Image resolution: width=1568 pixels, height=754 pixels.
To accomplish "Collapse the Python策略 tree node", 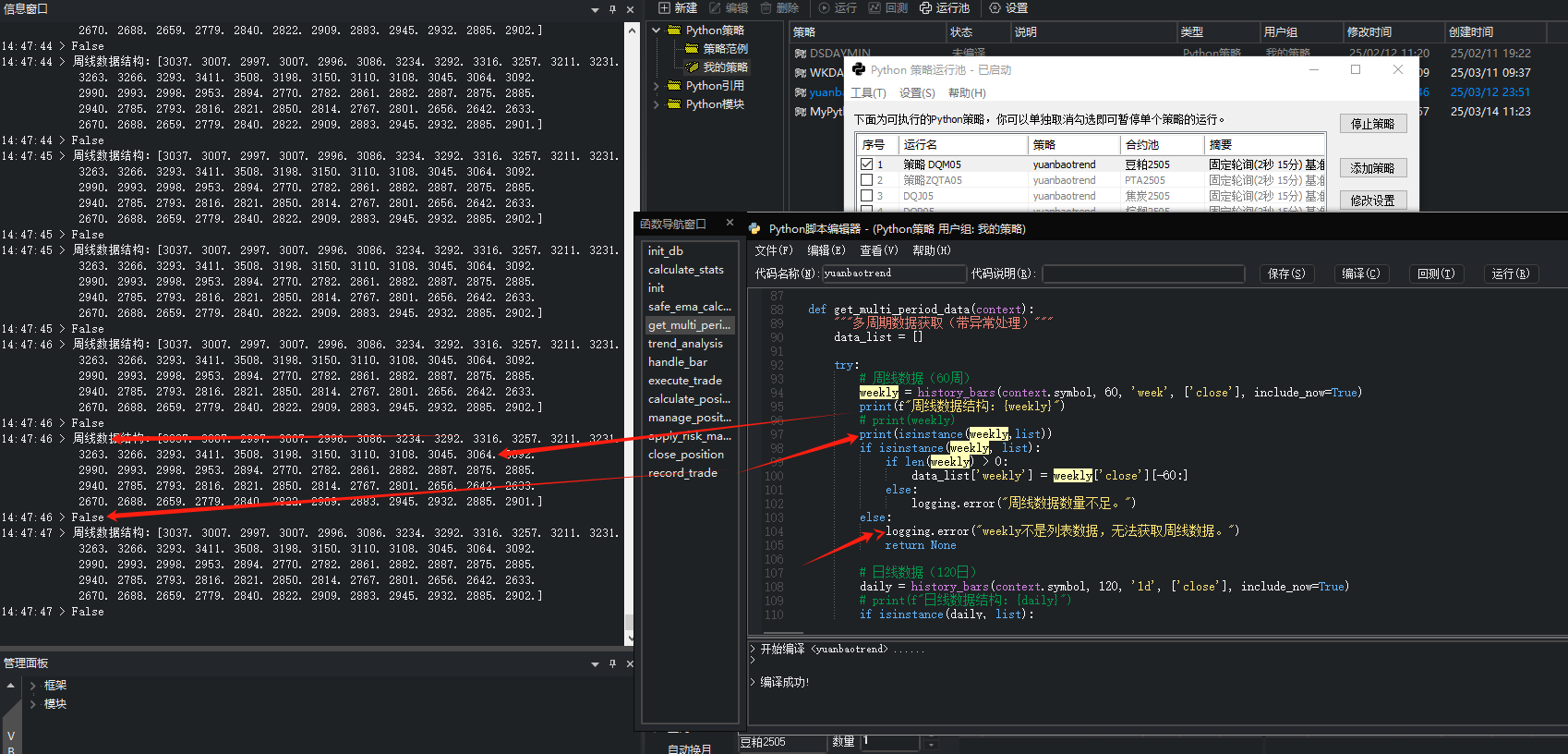I will [x=657, y=30].
